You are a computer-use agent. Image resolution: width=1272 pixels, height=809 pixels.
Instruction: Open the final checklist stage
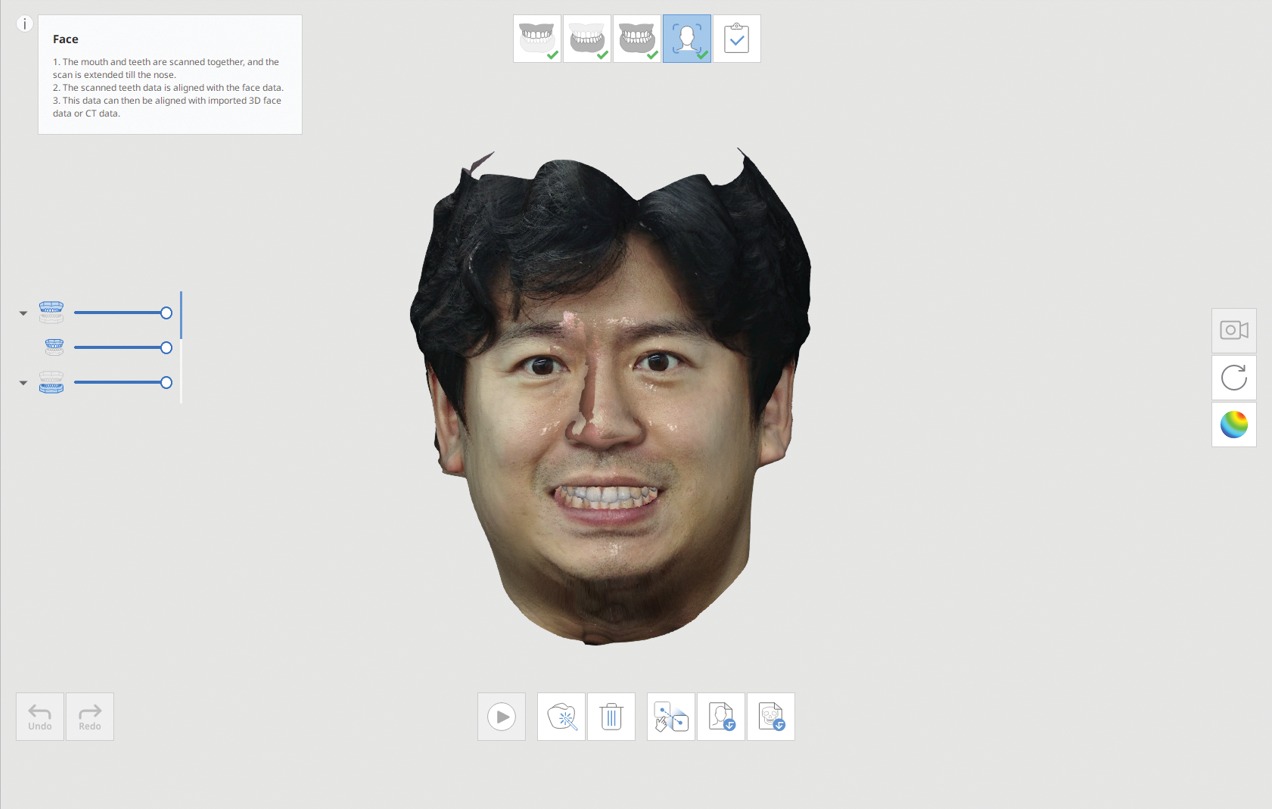click(736, 38)
